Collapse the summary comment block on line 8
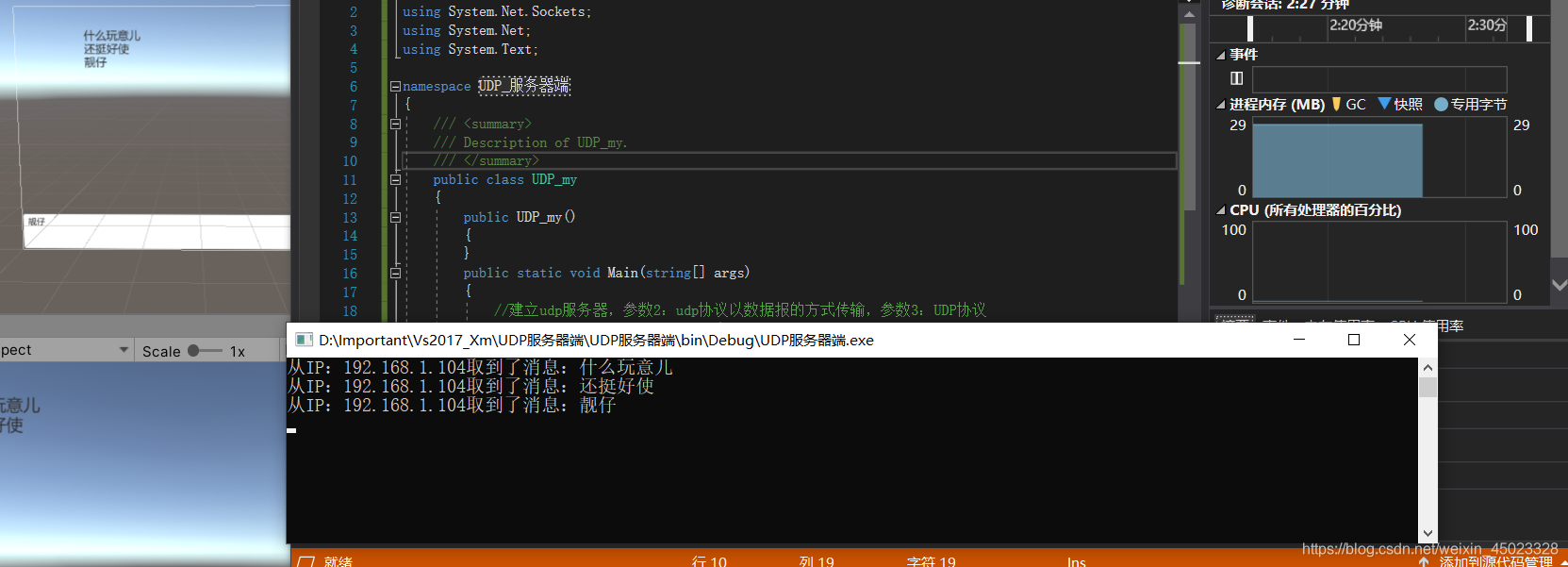The image size is (1568, 567). [x=395, y=124]
